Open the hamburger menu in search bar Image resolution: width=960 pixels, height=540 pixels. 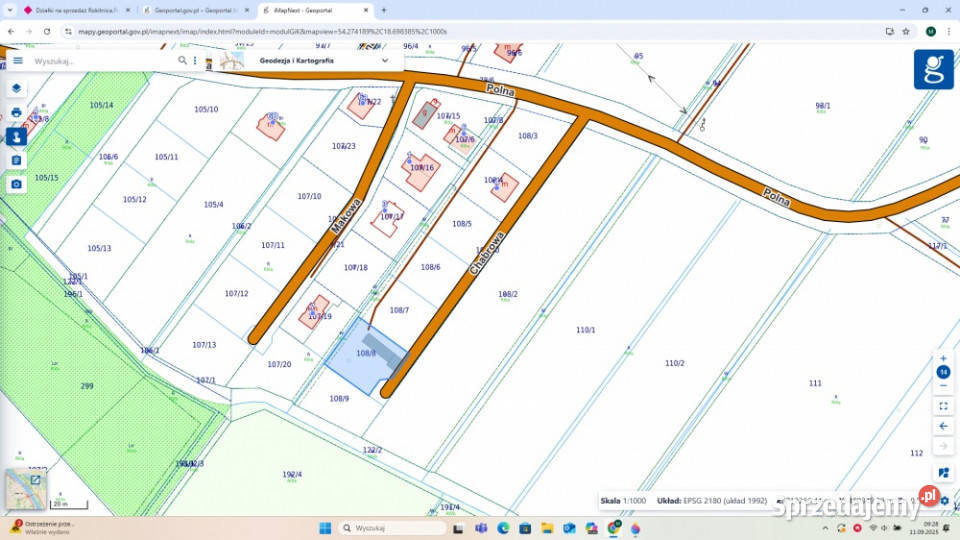pyautogui.click(x=18, y=60)
